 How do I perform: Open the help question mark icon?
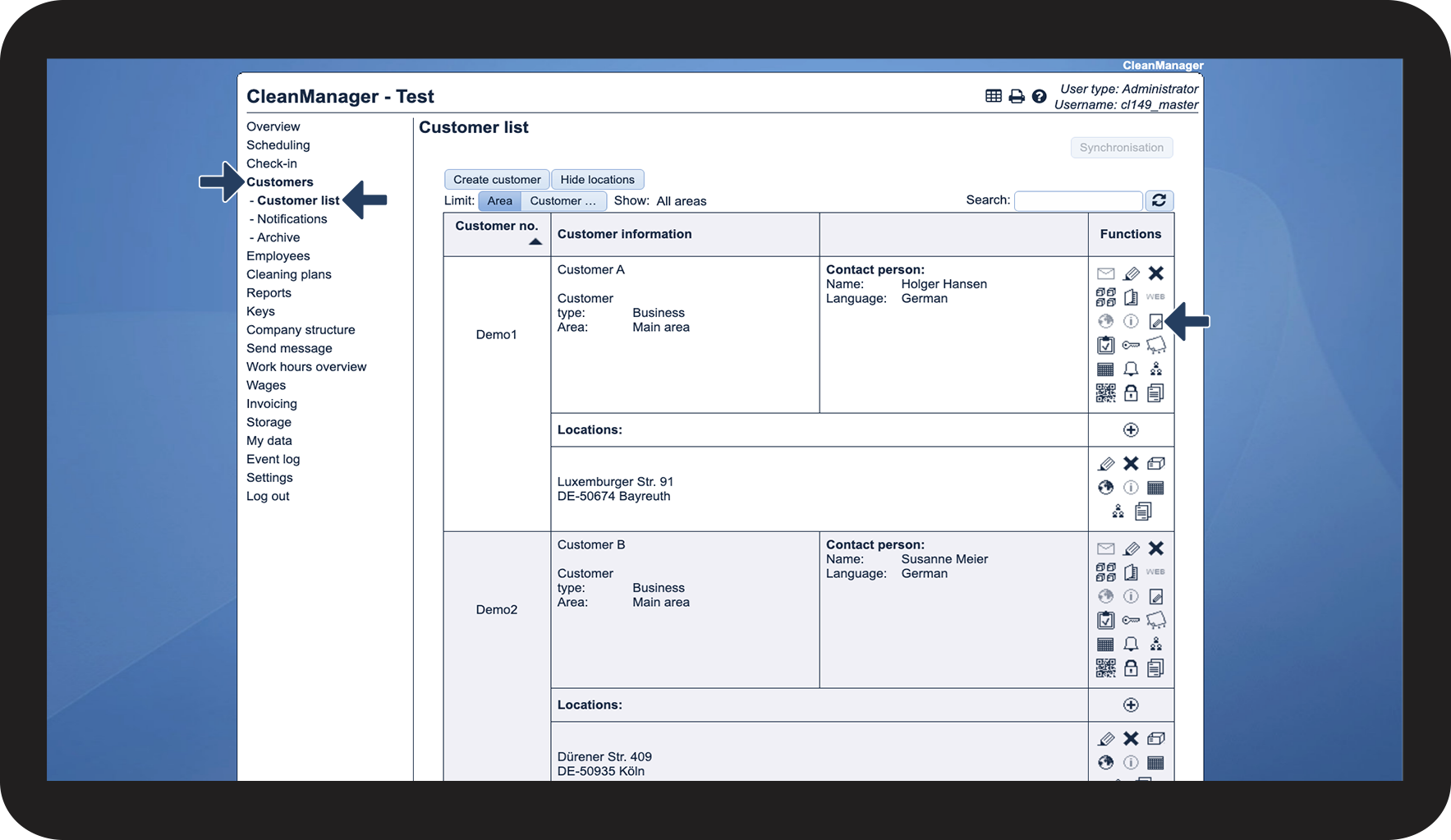pos(1040,96)
